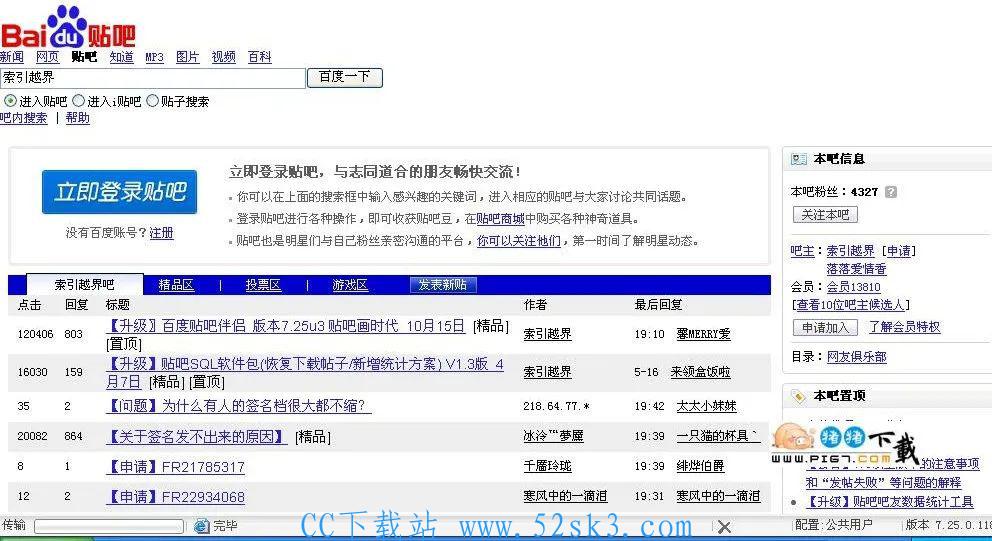Open thread 为什么有人的签名档很大都不缩

point(239,406)
